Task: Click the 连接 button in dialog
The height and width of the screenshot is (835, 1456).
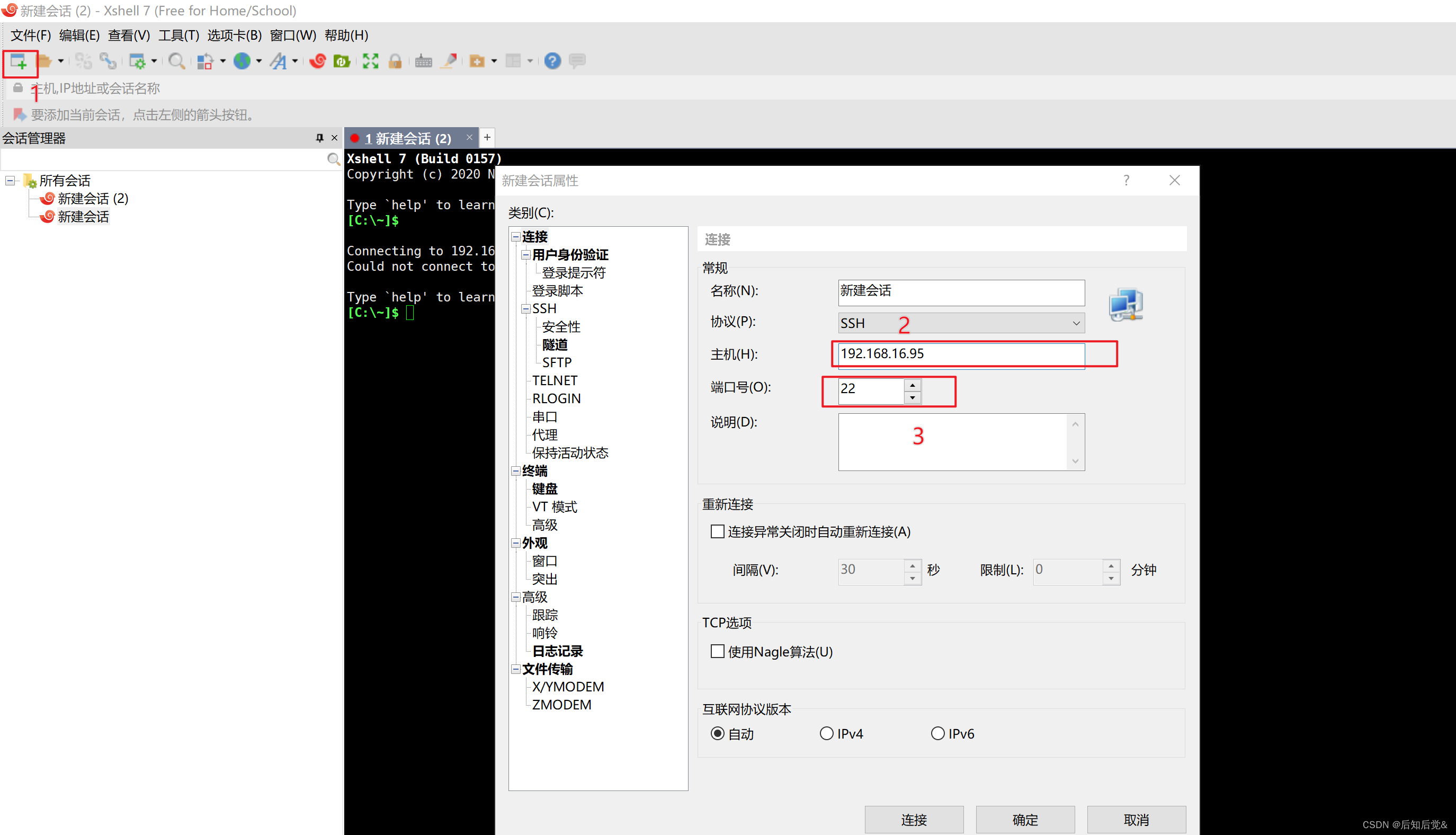Action: point(914,820)
